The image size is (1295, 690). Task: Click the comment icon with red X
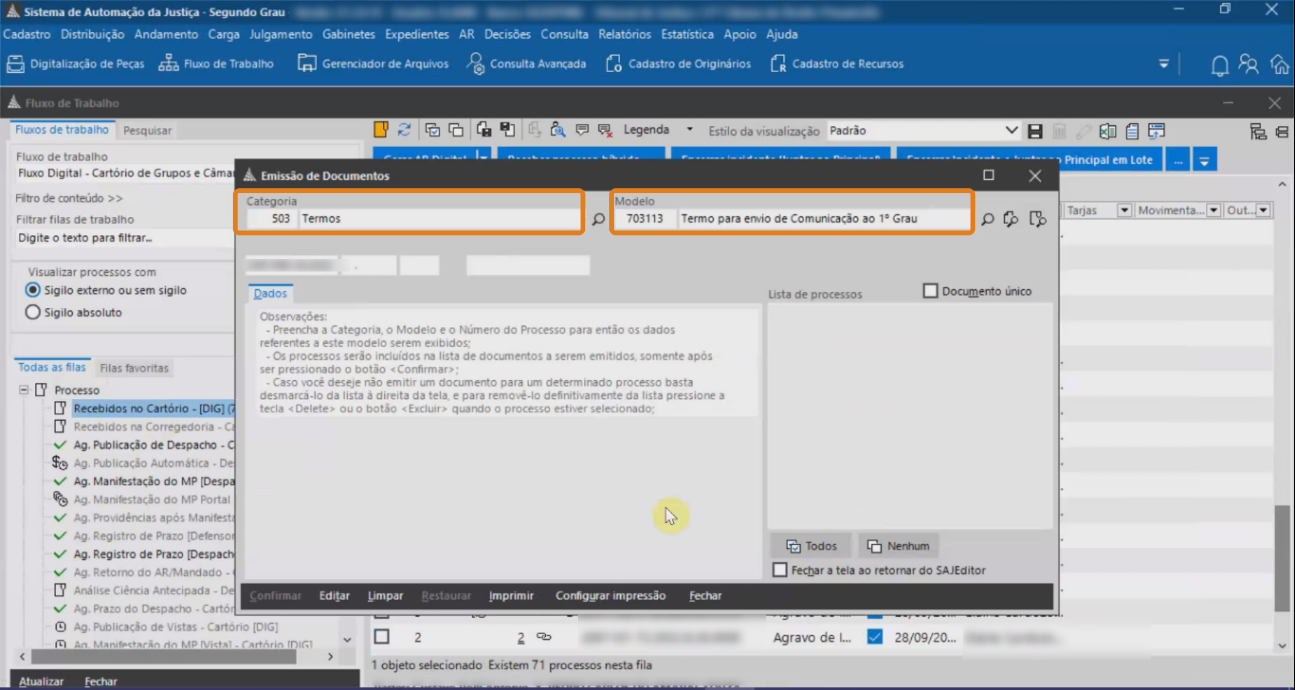click(x=605, y=130)
